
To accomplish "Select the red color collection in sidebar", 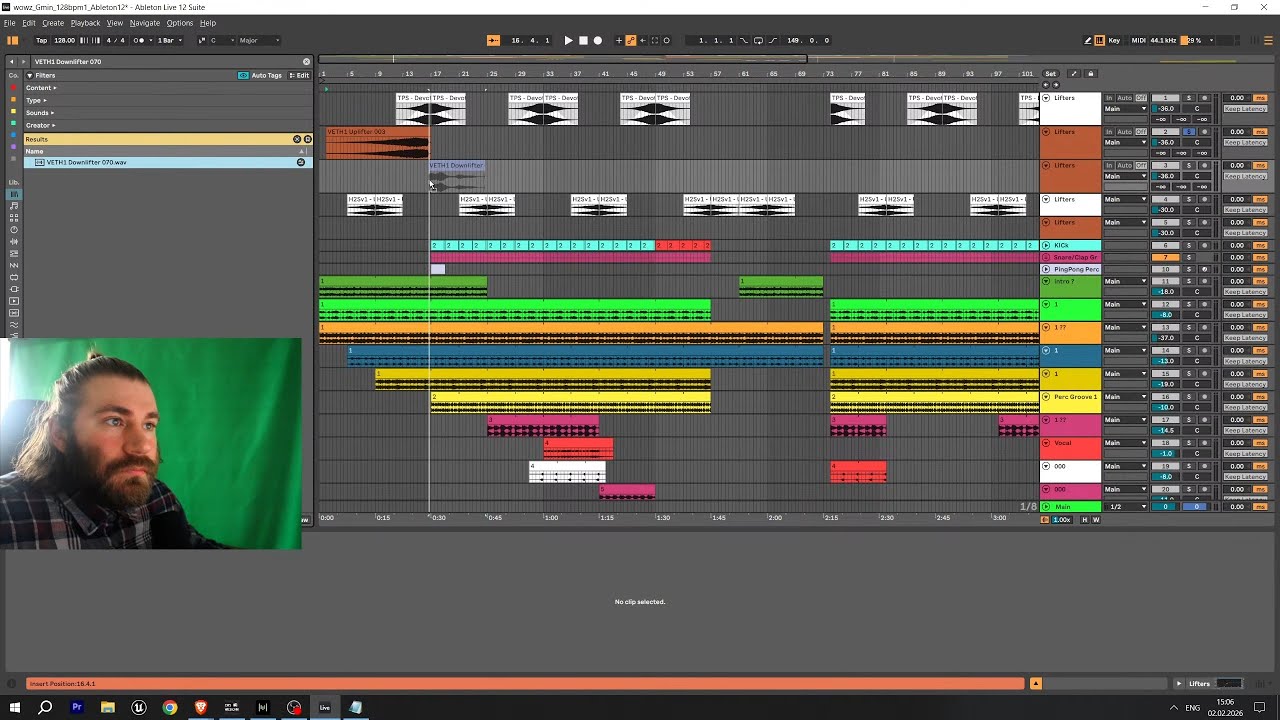I will pos(13,87).
